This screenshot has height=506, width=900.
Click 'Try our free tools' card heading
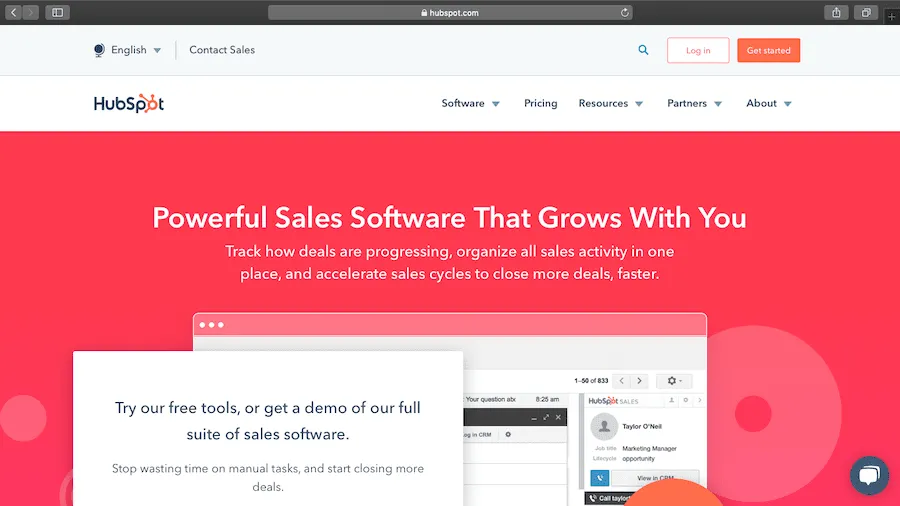(x=268, y=421)
